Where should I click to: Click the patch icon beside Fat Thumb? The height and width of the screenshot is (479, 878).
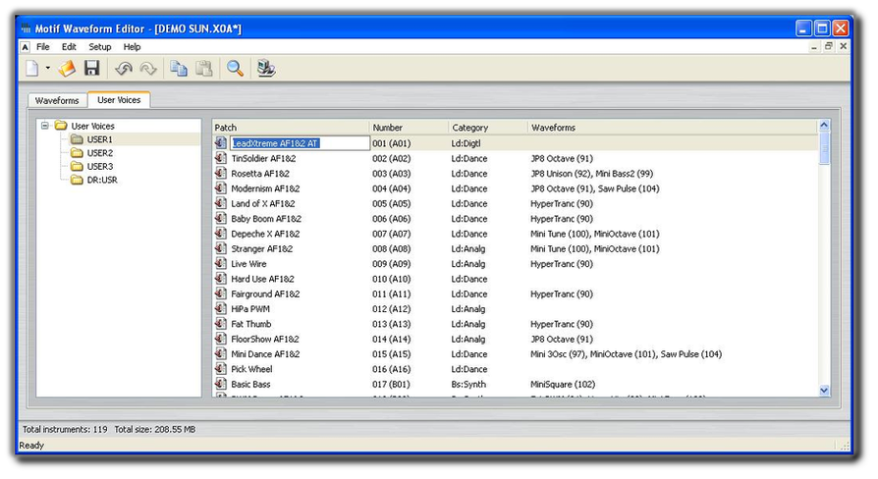tap(221, 324)
